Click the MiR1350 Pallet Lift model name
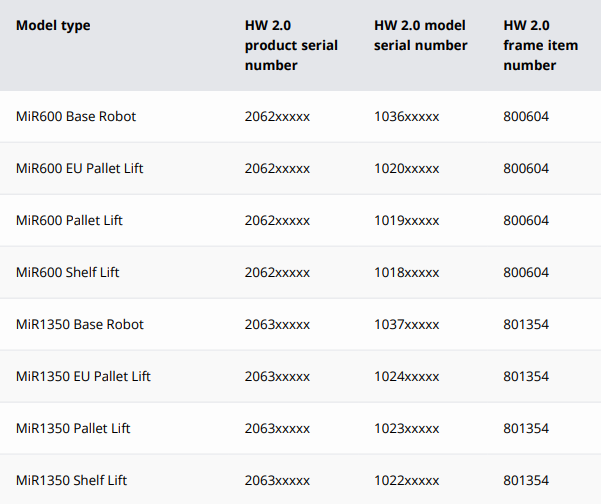 [x=73, y=428]
